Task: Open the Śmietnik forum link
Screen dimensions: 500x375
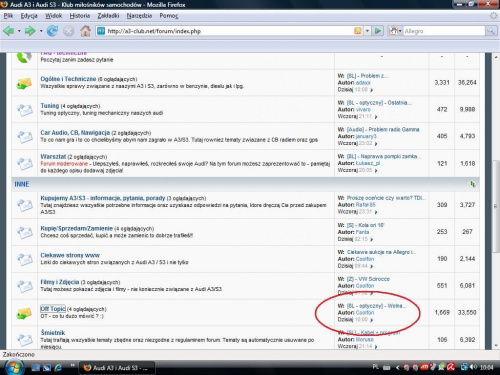Action: click(53, 333)
